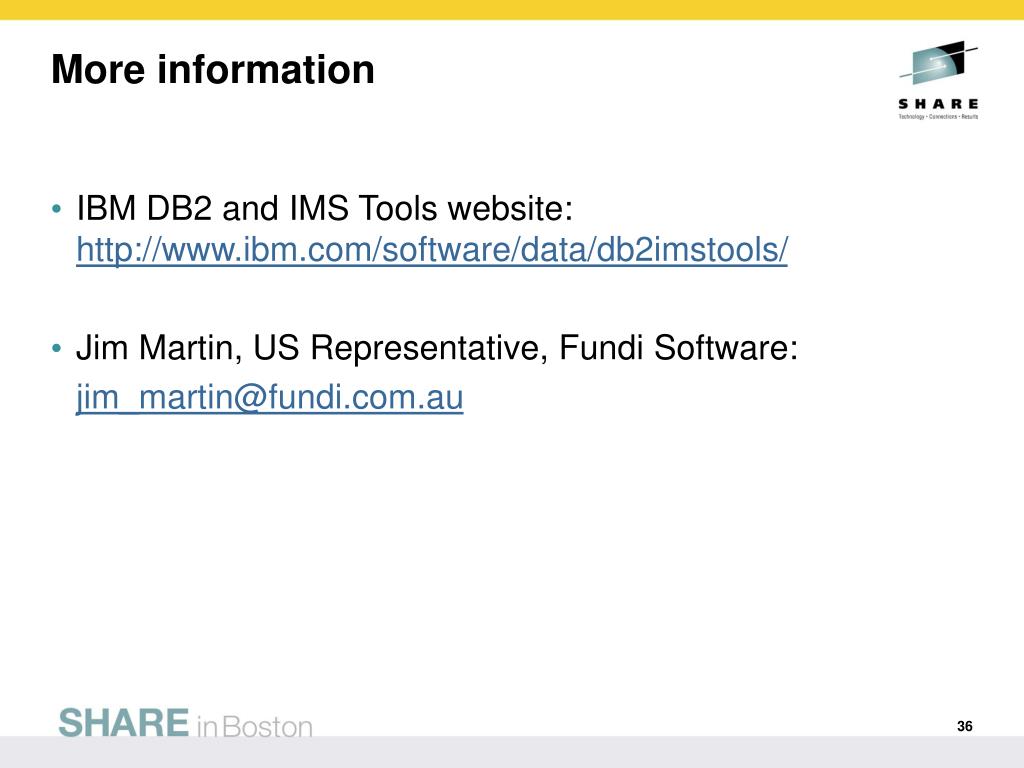Click the slide number 36
The width and height of the screenshot is (1024, 768).
[x=965, y=726]
